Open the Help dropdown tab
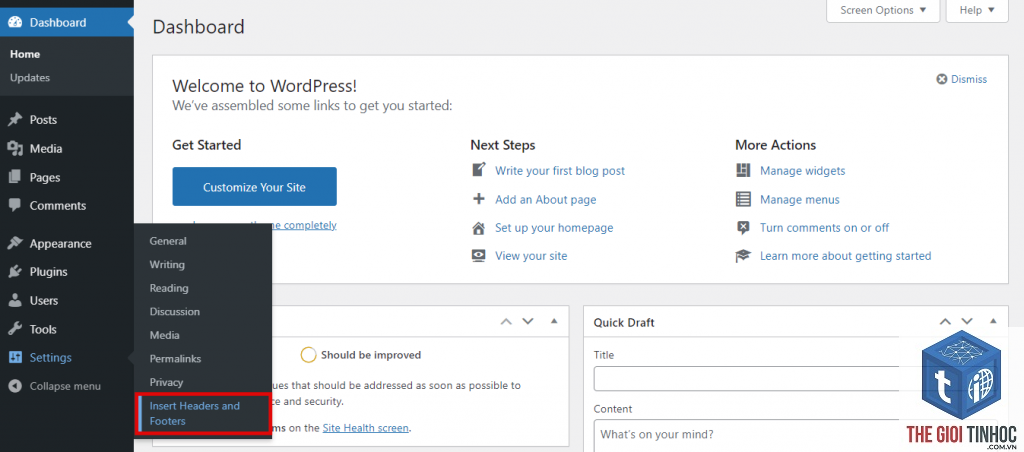 tap(977, 10)
